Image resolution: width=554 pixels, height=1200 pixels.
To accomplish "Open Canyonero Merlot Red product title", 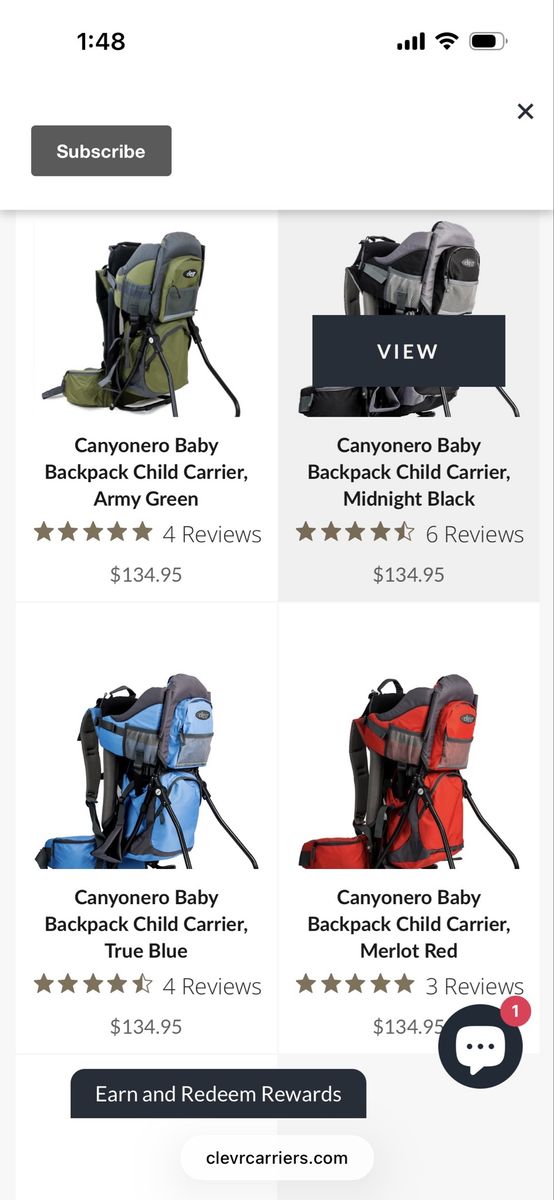I will pos(409,924).
